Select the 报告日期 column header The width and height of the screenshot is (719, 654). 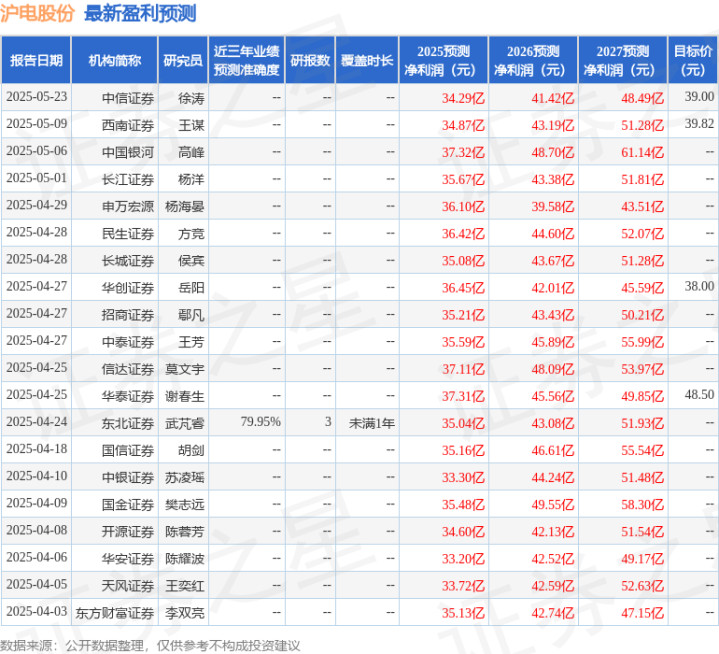(x=36, y=60)
